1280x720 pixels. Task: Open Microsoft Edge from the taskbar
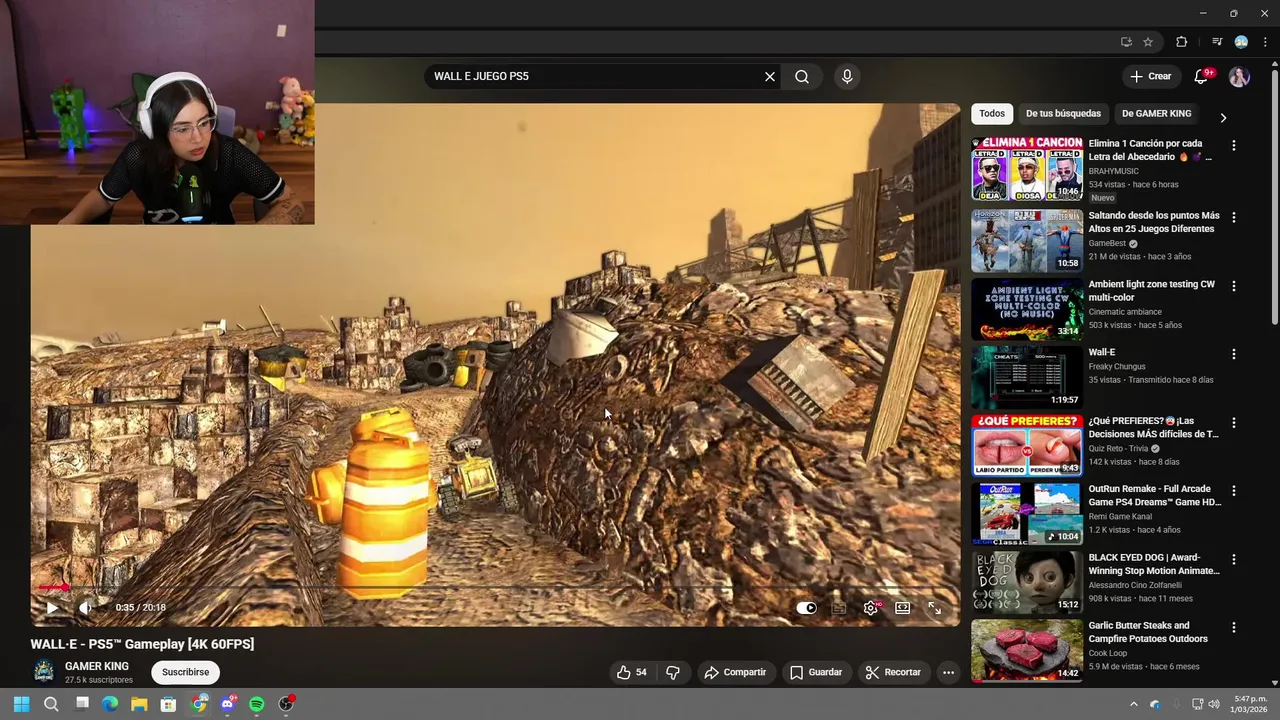click(x=110, y=704)
